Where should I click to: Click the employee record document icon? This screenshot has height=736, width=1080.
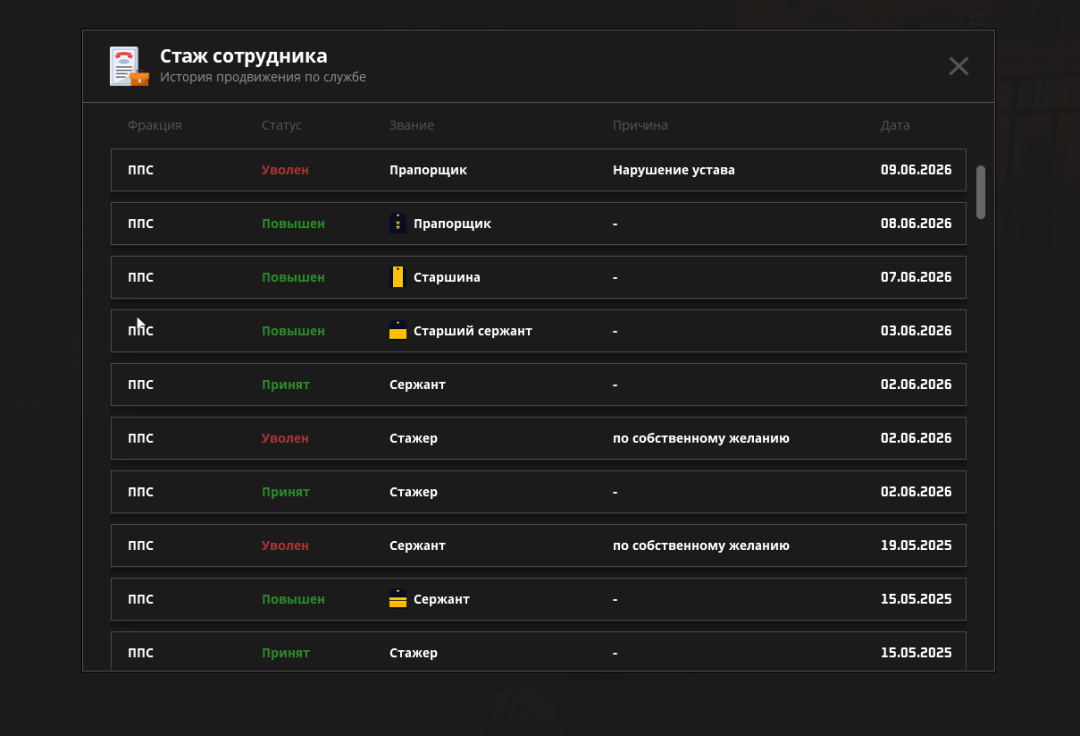[x=129, y=66]
